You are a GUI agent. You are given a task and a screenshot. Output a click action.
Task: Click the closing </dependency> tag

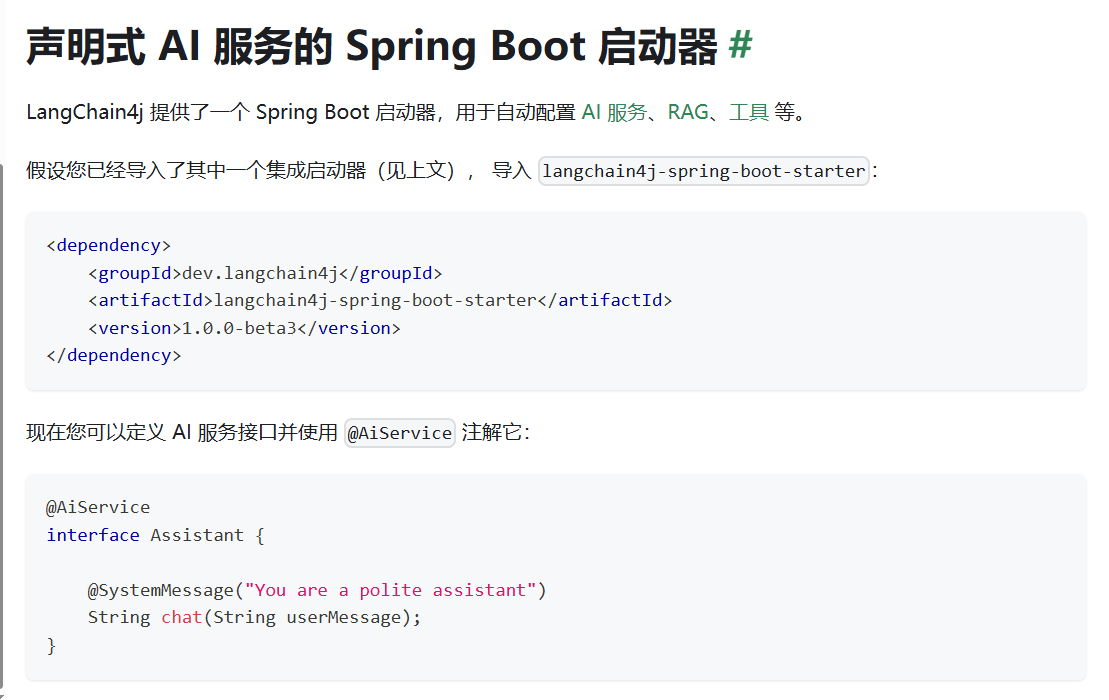point(114,355)
